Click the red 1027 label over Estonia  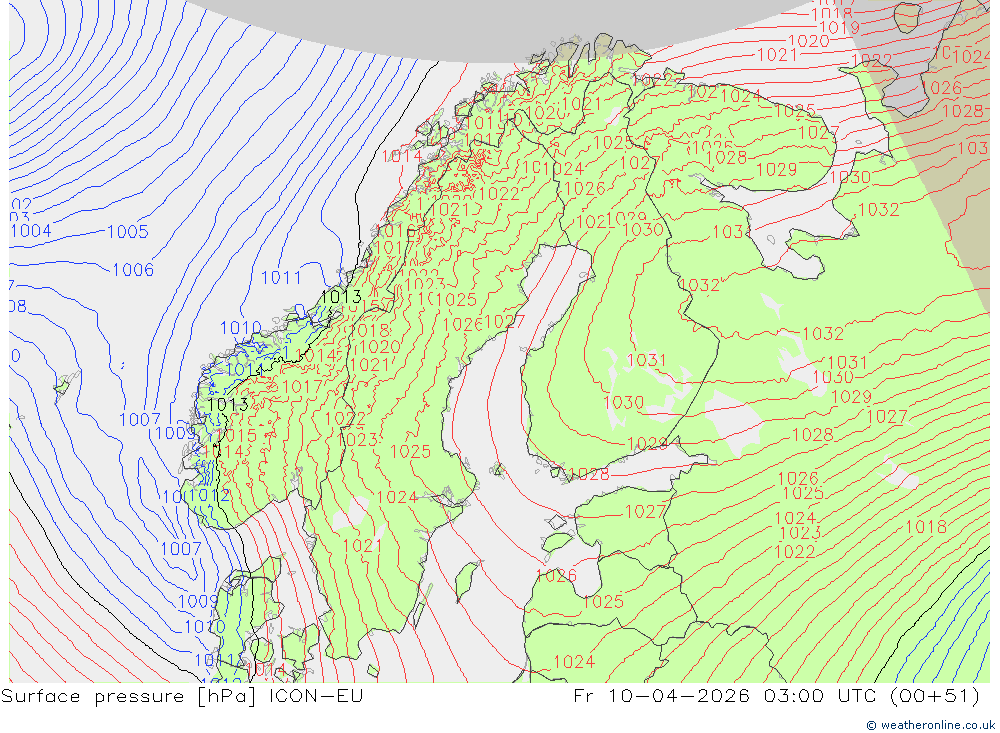tap(645, 512)
